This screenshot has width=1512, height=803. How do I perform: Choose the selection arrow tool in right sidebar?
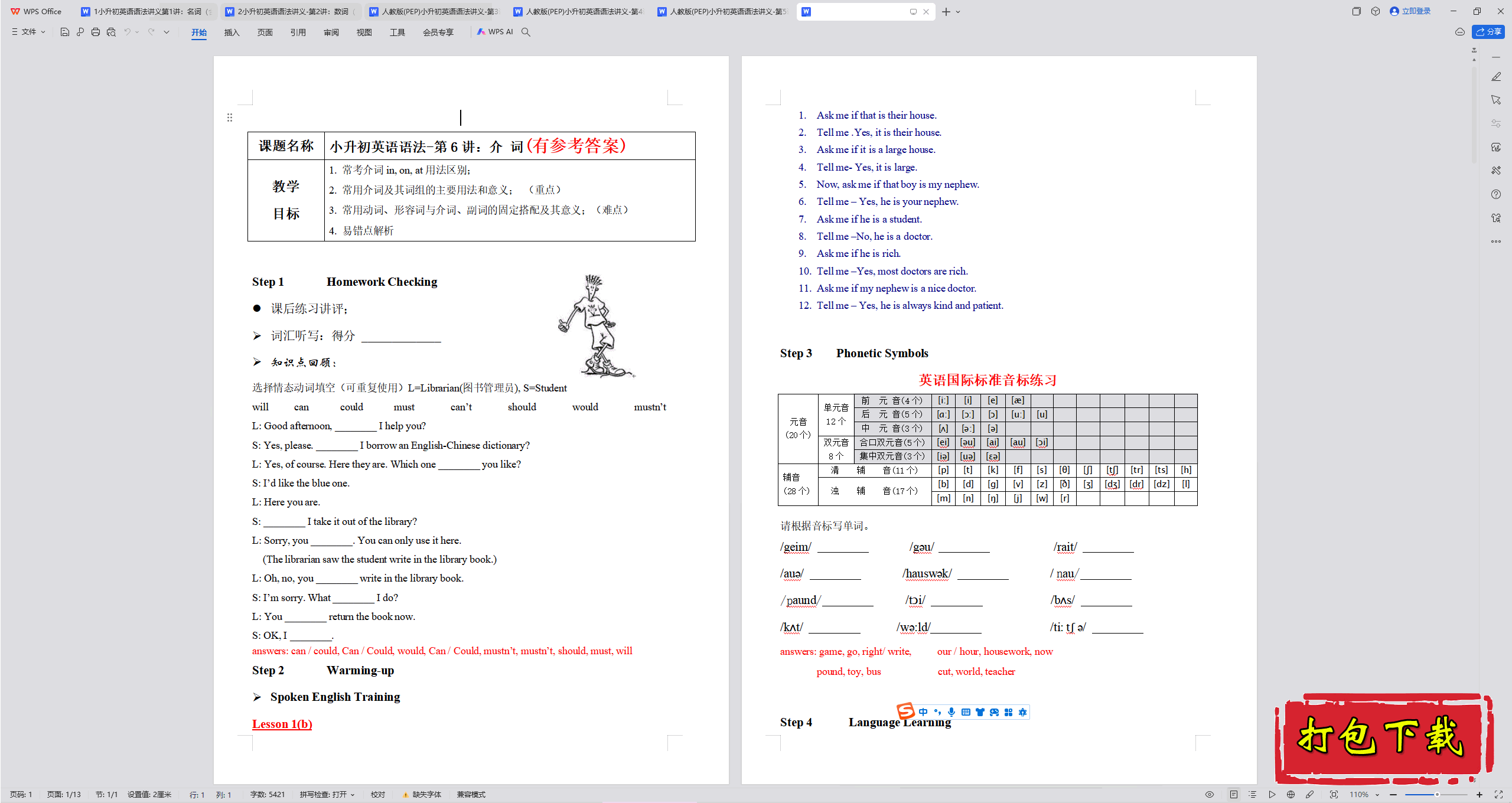[x=1495, y=100]
